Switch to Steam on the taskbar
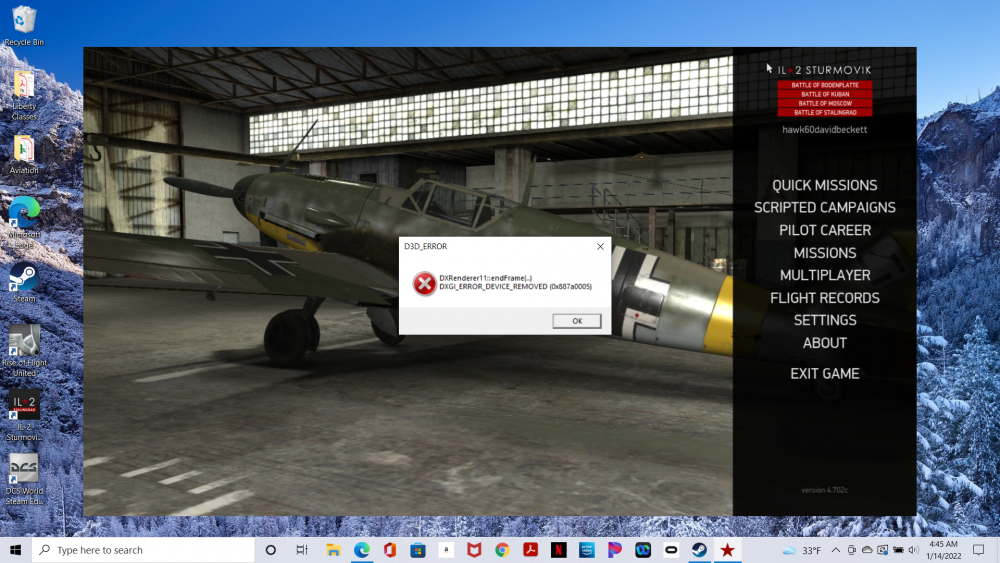The width and height of the screenshot is (1000, 563). pos(699,550)
